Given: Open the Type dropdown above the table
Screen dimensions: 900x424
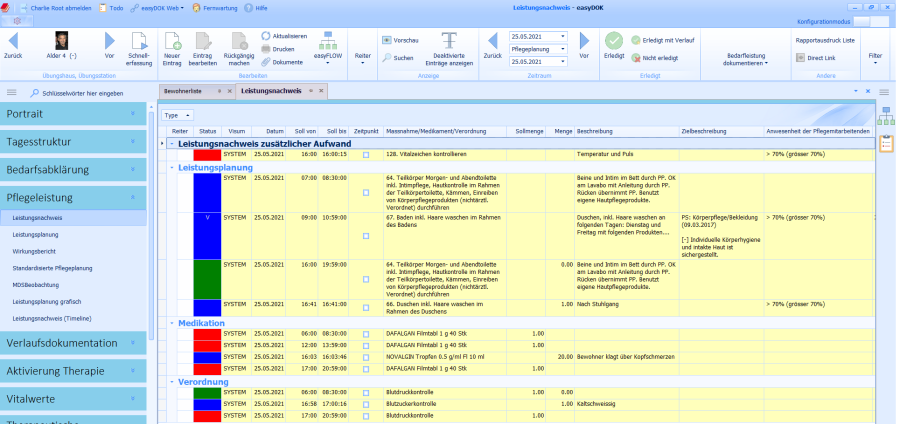Looking at the screenshot, I should [177, 116].
